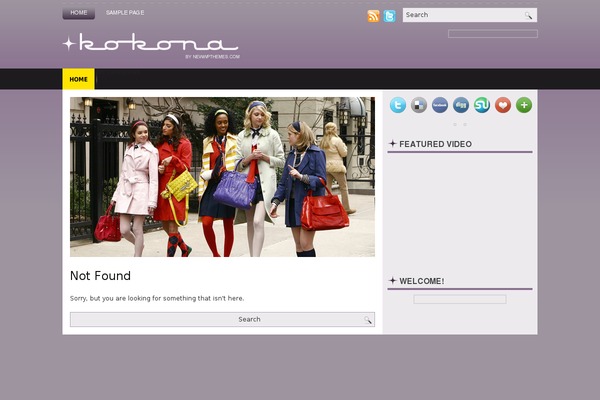Screen dimensions: 600x400
Task: Open the Twitter icon beside the search box
Action: 389,16
